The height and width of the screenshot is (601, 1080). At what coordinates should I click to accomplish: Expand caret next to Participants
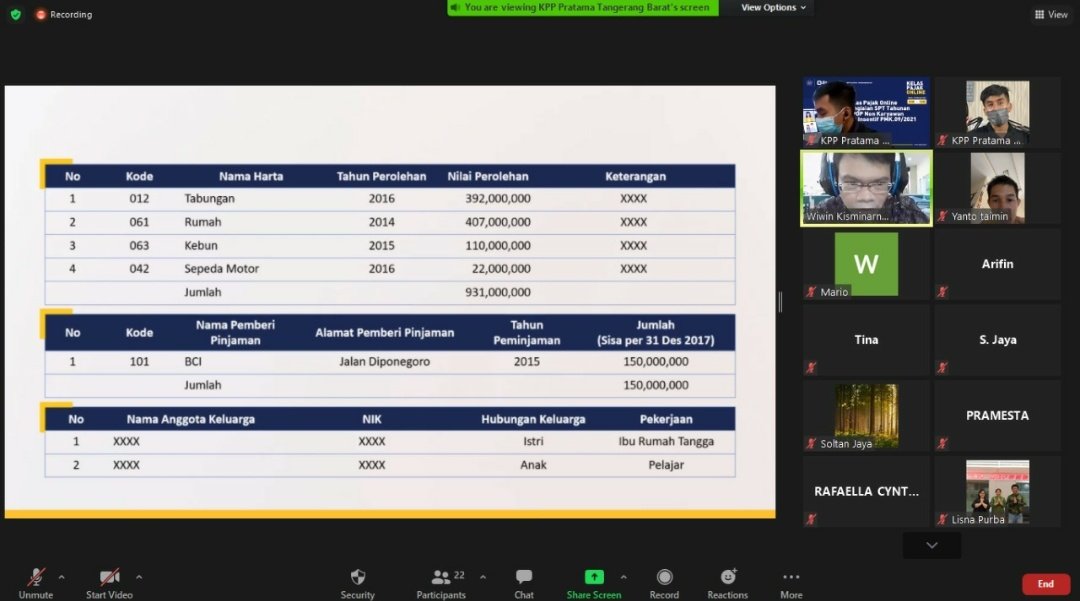483,577
